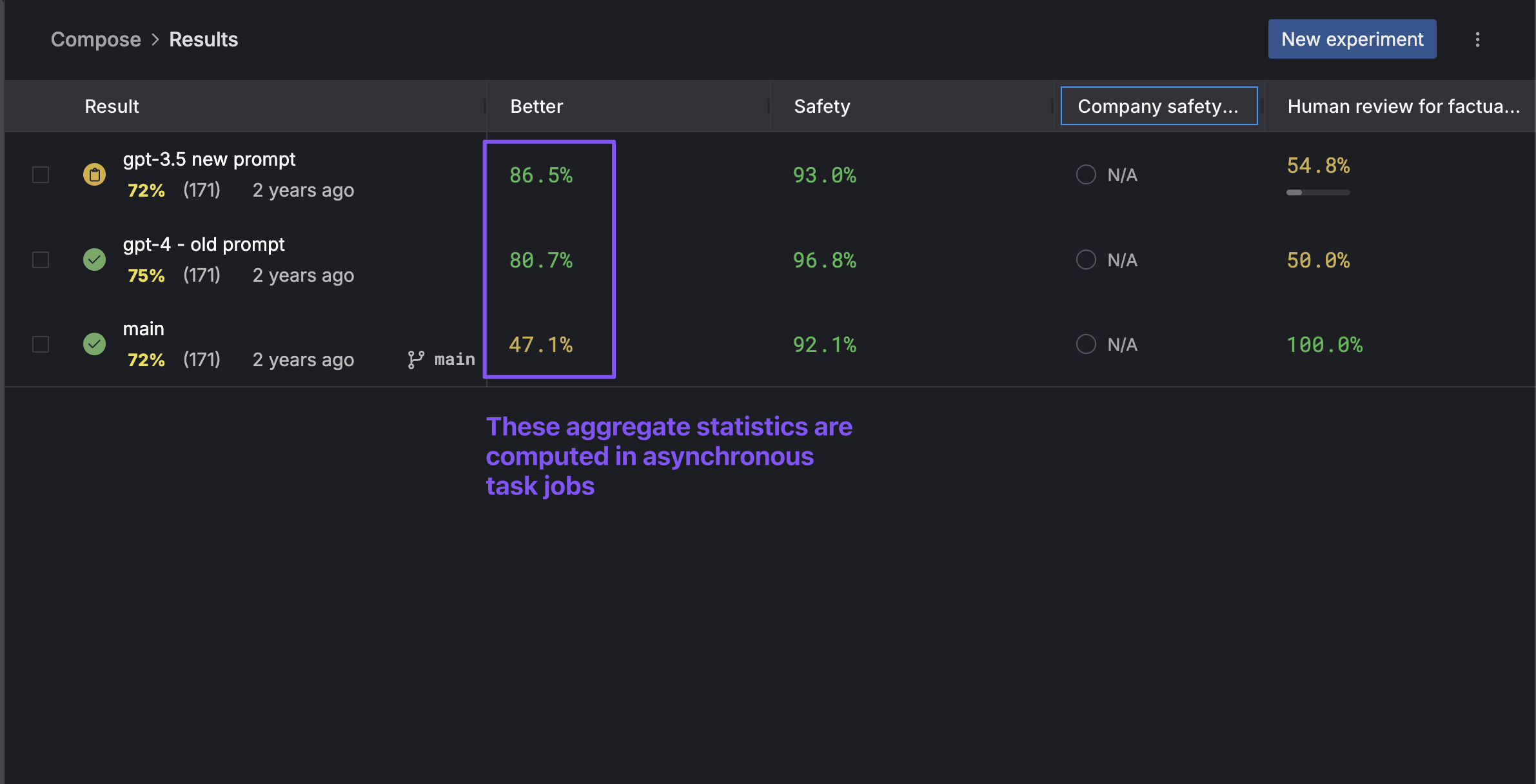This screenshot has width=1536, height=784.
Task: Click the breadcrumb chevron after Compose
Action: coord(155,40)
